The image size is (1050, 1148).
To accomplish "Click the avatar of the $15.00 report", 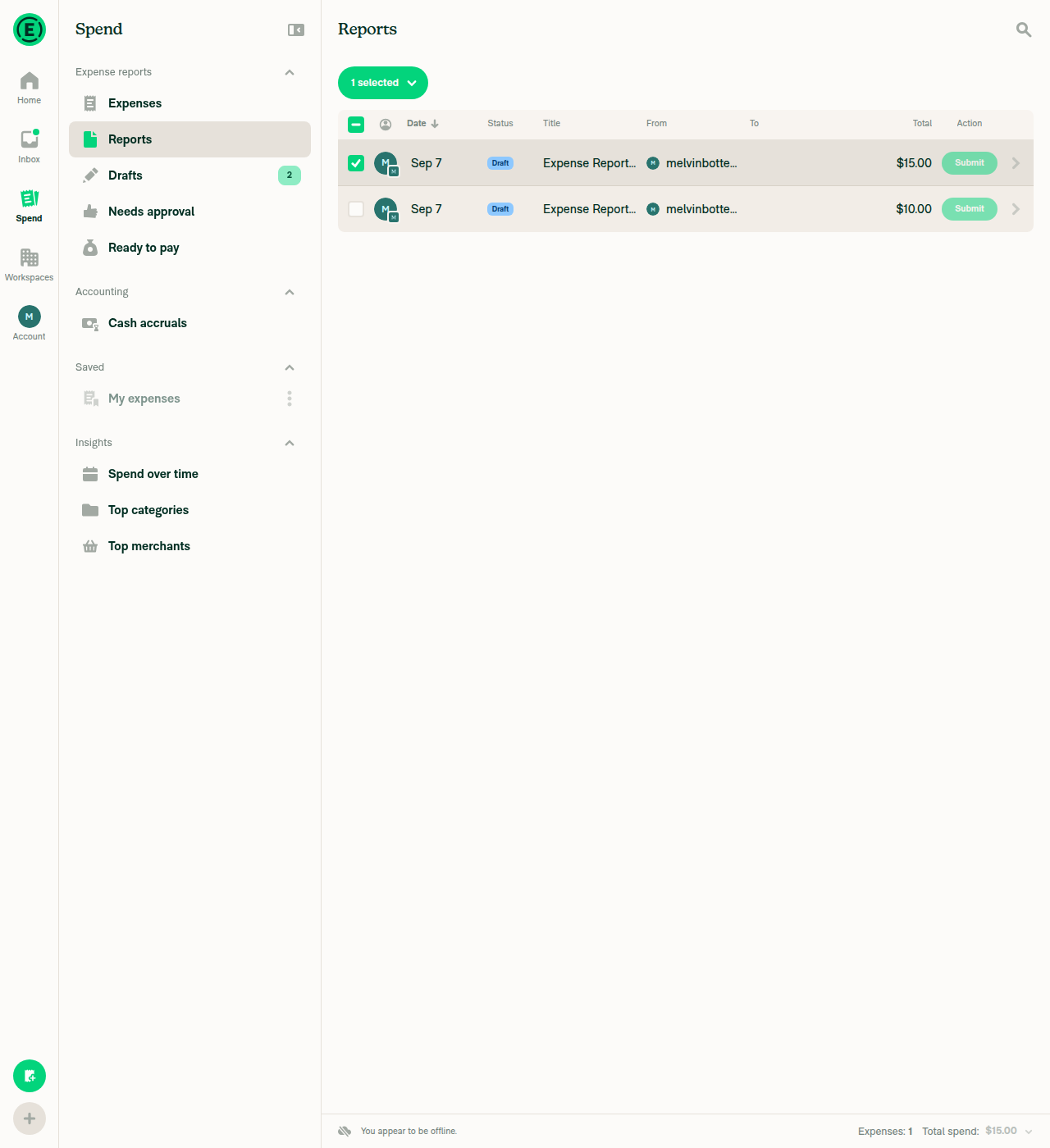I will [x=386, y=163].
